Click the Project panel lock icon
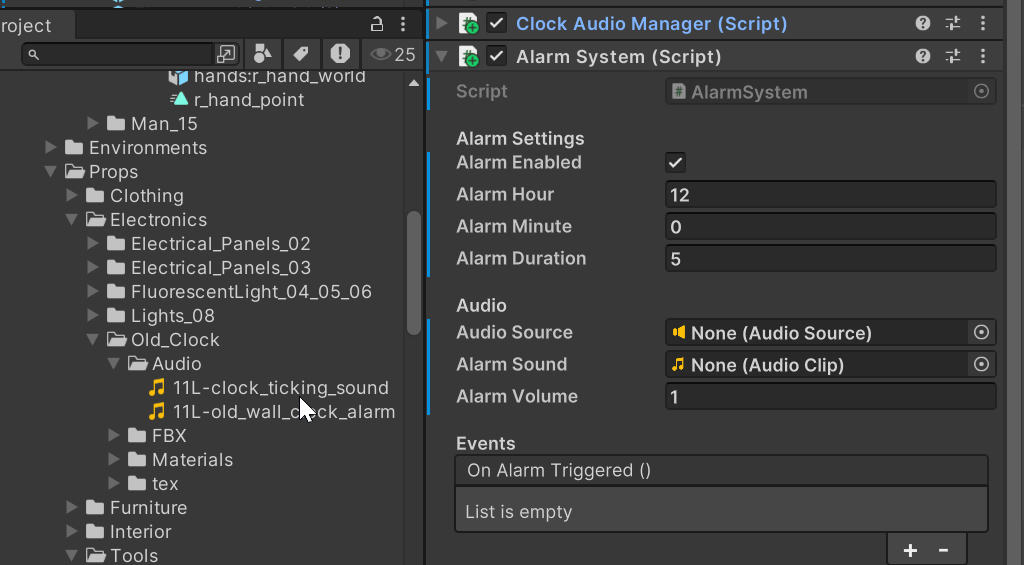This screenshot has width=1024, height=565. pyautogui.click(x=377, y=25)
